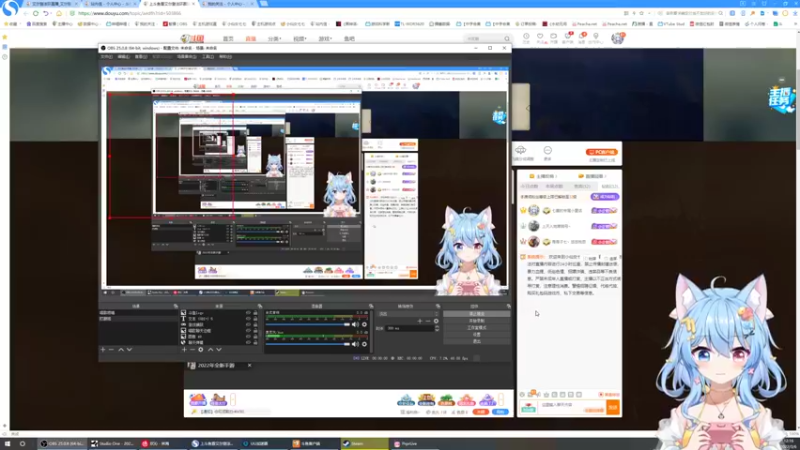Open OBS File menu
The image size is (800, 450).
click(107, 57)
